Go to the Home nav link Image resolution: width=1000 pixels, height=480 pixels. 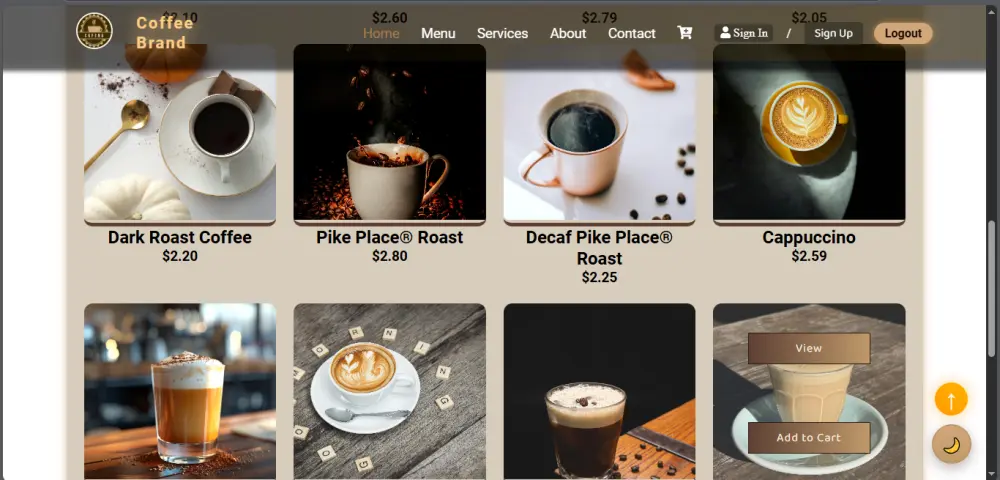click(381, 33)
